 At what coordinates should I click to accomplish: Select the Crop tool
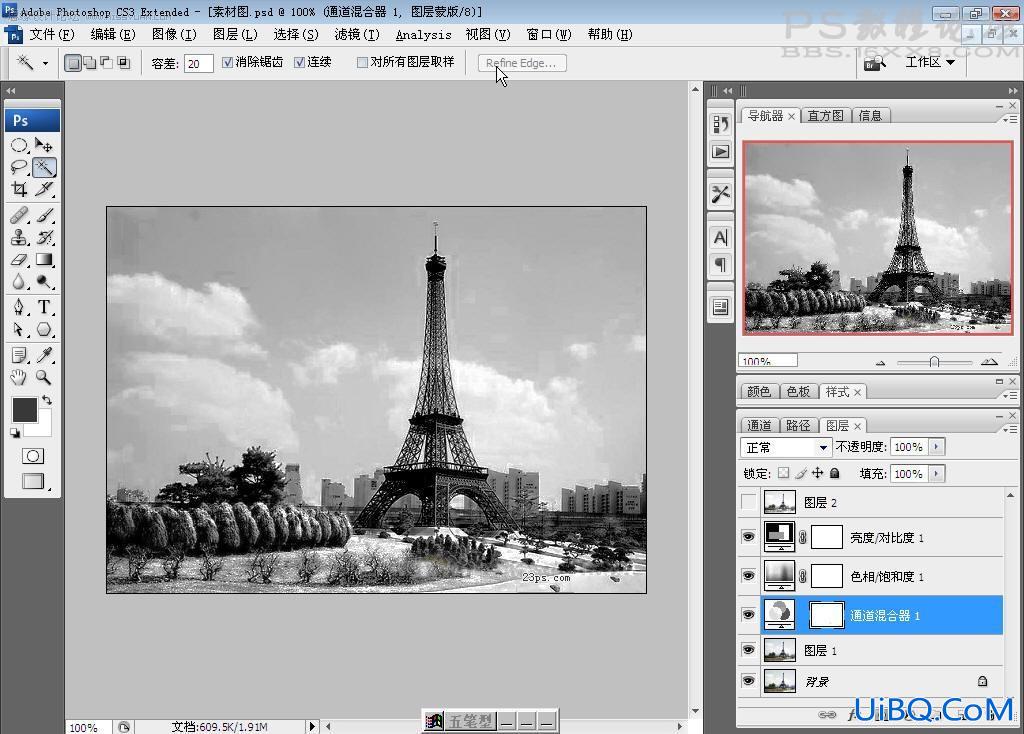coord(19,189)
